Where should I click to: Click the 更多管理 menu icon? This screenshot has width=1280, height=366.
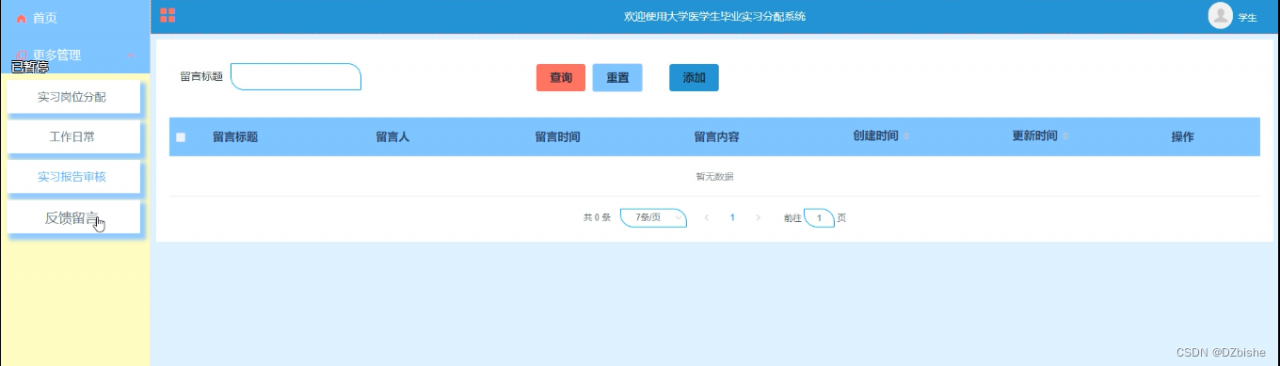[x=21, y=55]
